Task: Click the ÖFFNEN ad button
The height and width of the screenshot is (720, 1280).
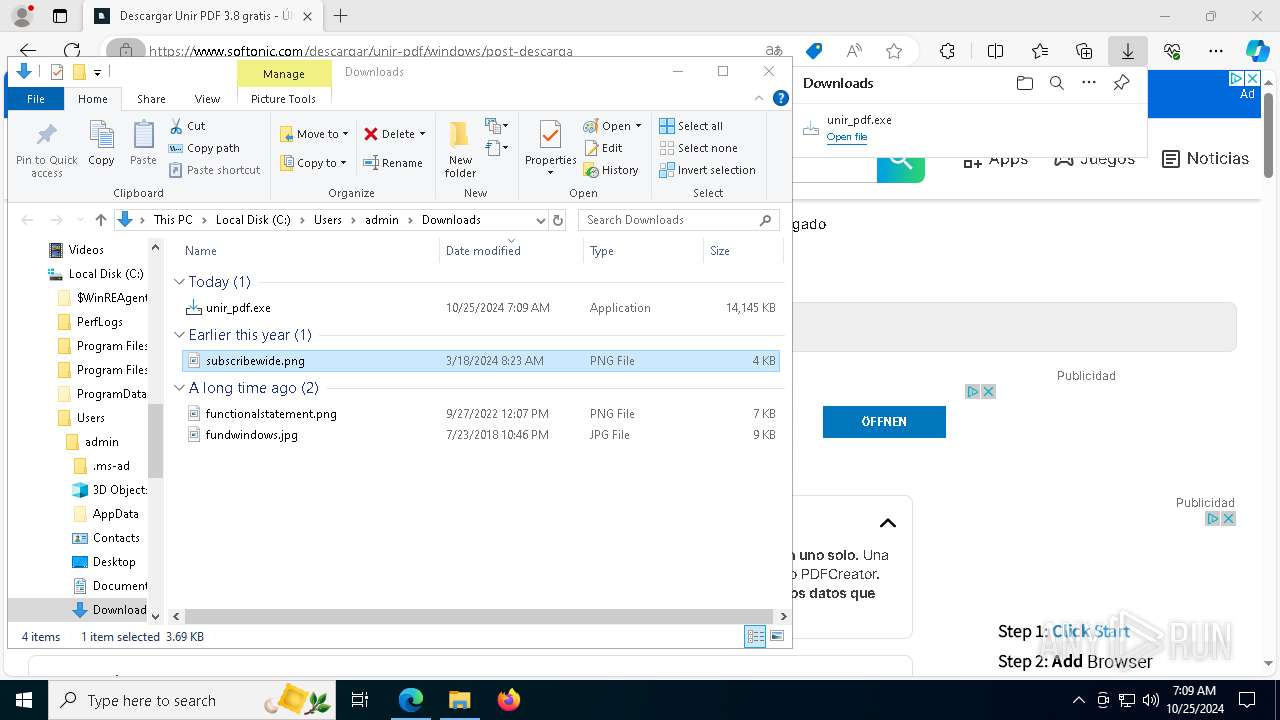Action: tap(884, 422)
